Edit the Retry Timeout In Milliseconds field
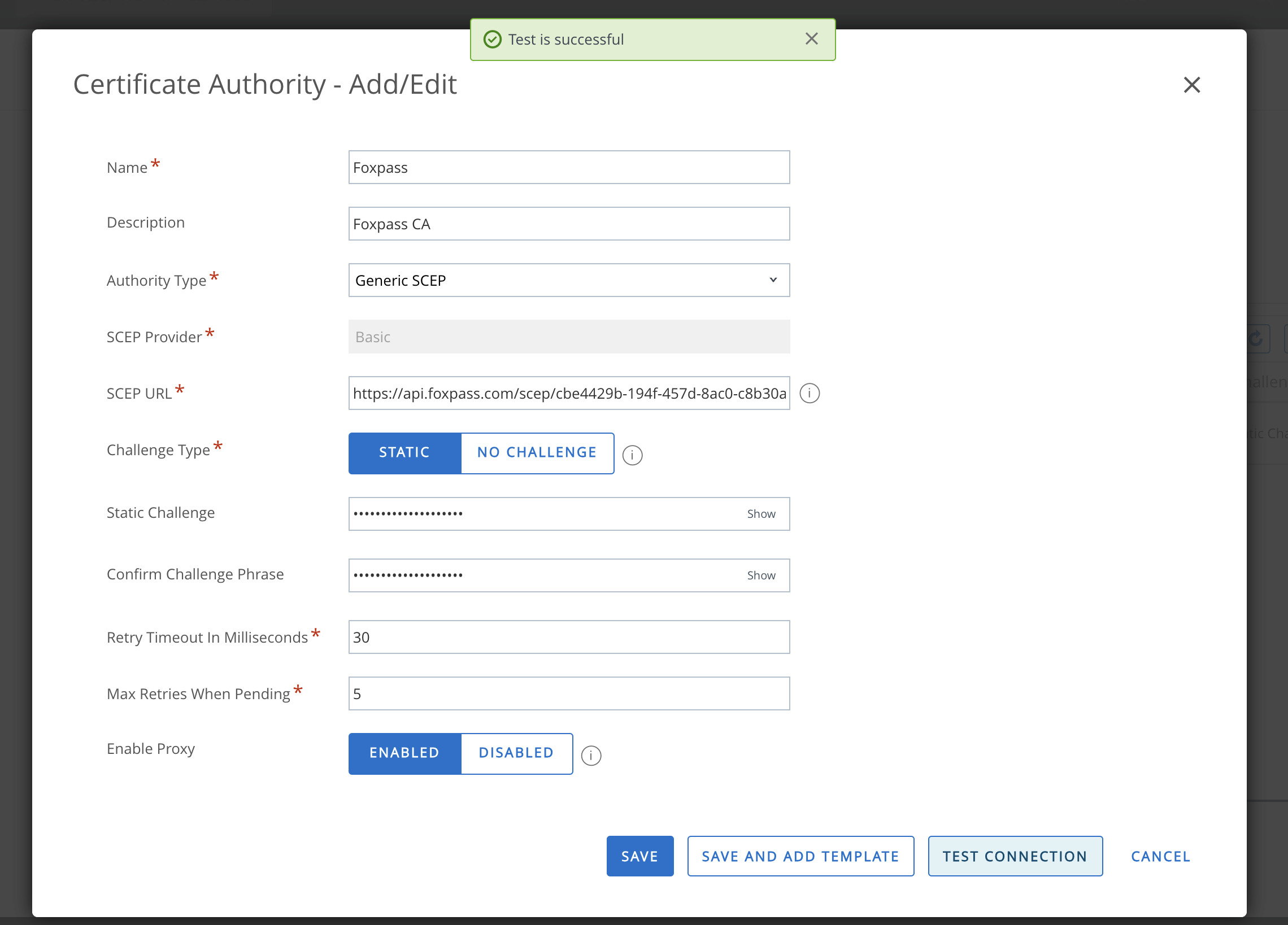The height and width of the screenshot is (925, 1288). point(569,637)
